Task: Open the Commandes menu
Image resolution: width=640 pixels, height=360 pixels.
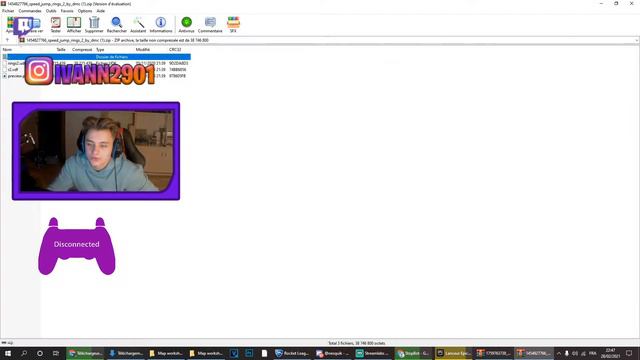Action: point(30,11)
